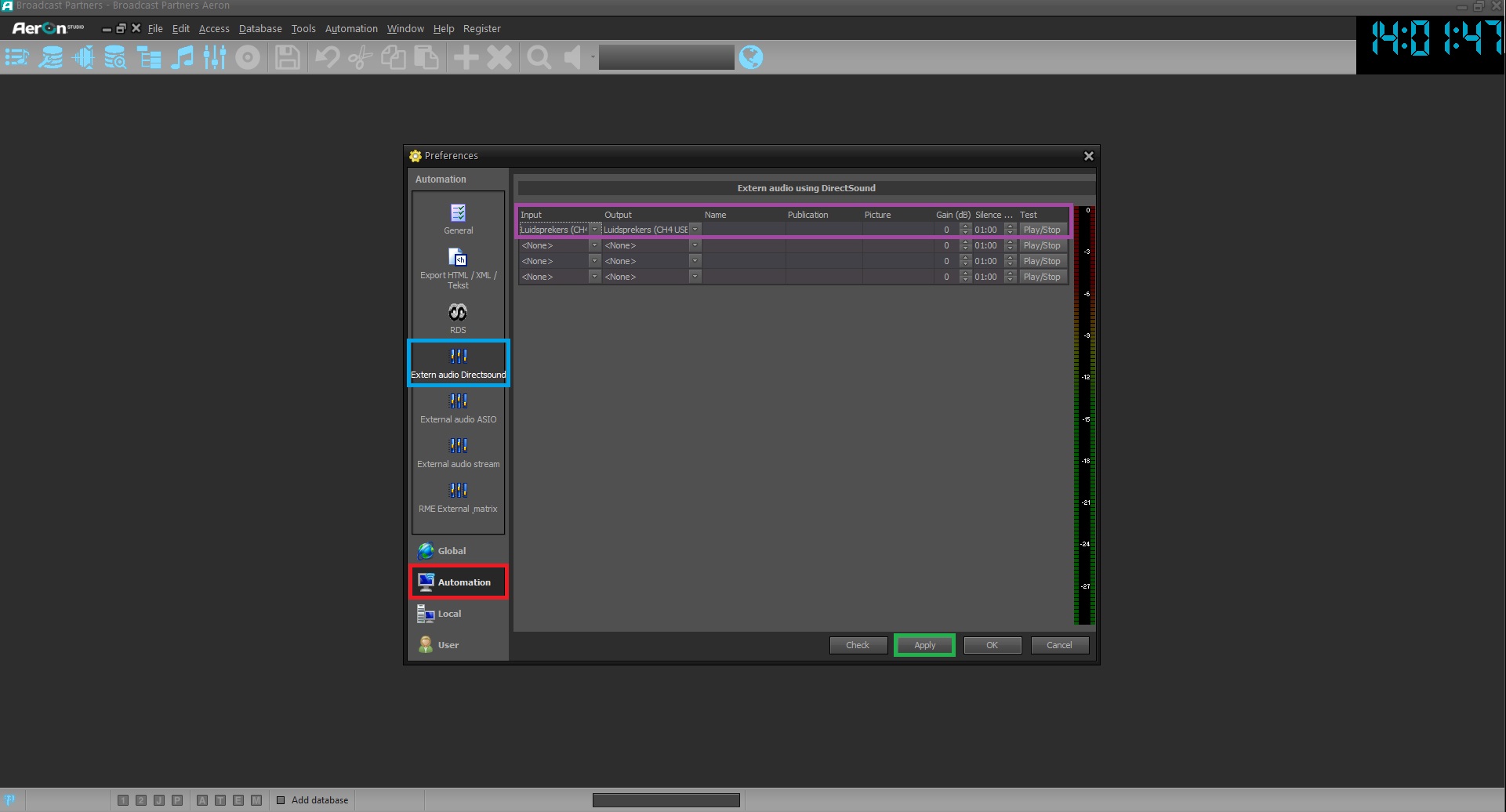Open the Automation menu in menu bar

point(351,28)
